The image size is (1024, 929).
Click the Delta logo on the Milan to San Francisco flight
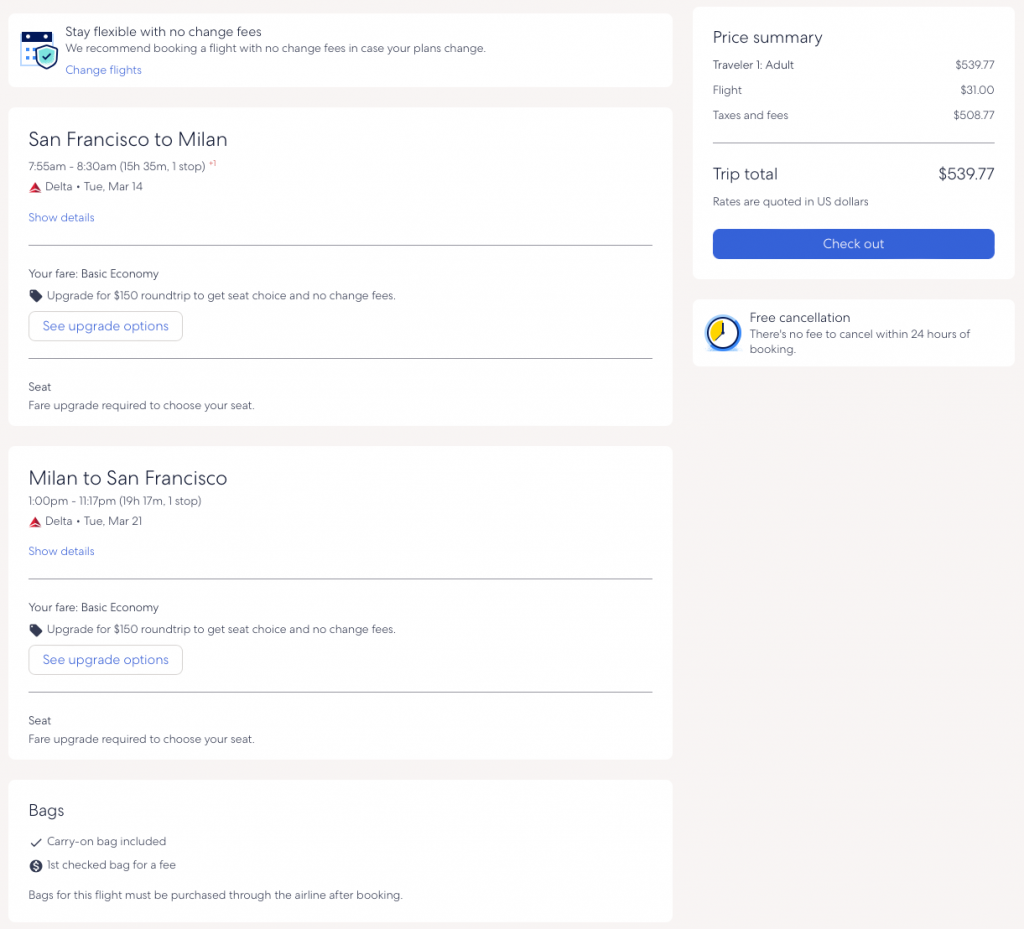[x=35, y=522]
